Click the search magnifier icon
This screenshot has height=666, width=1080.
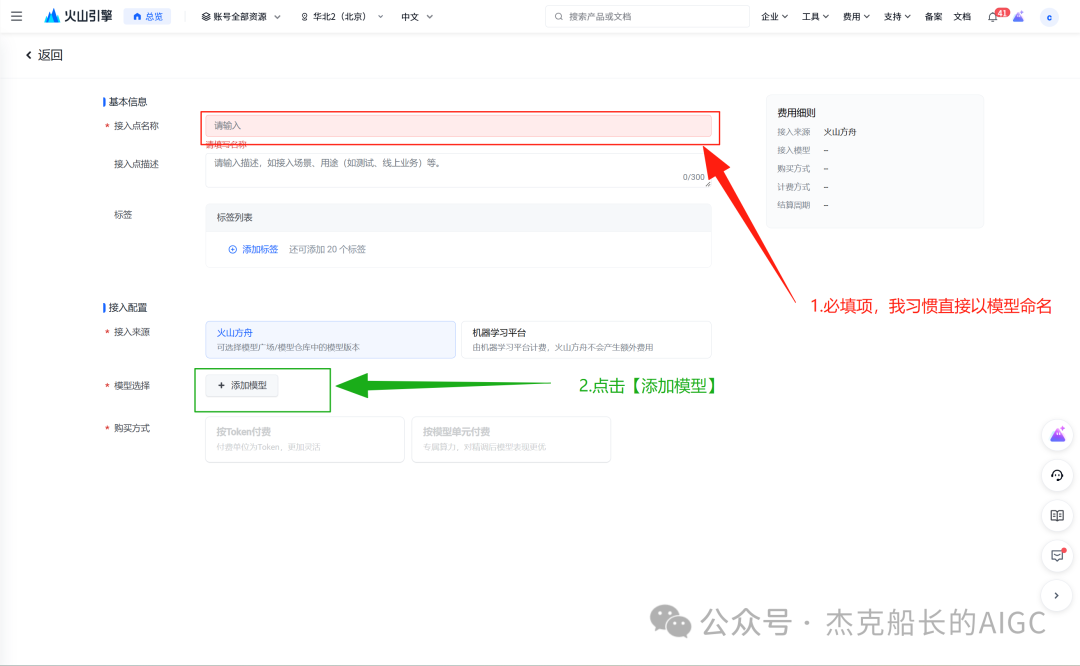559,17
